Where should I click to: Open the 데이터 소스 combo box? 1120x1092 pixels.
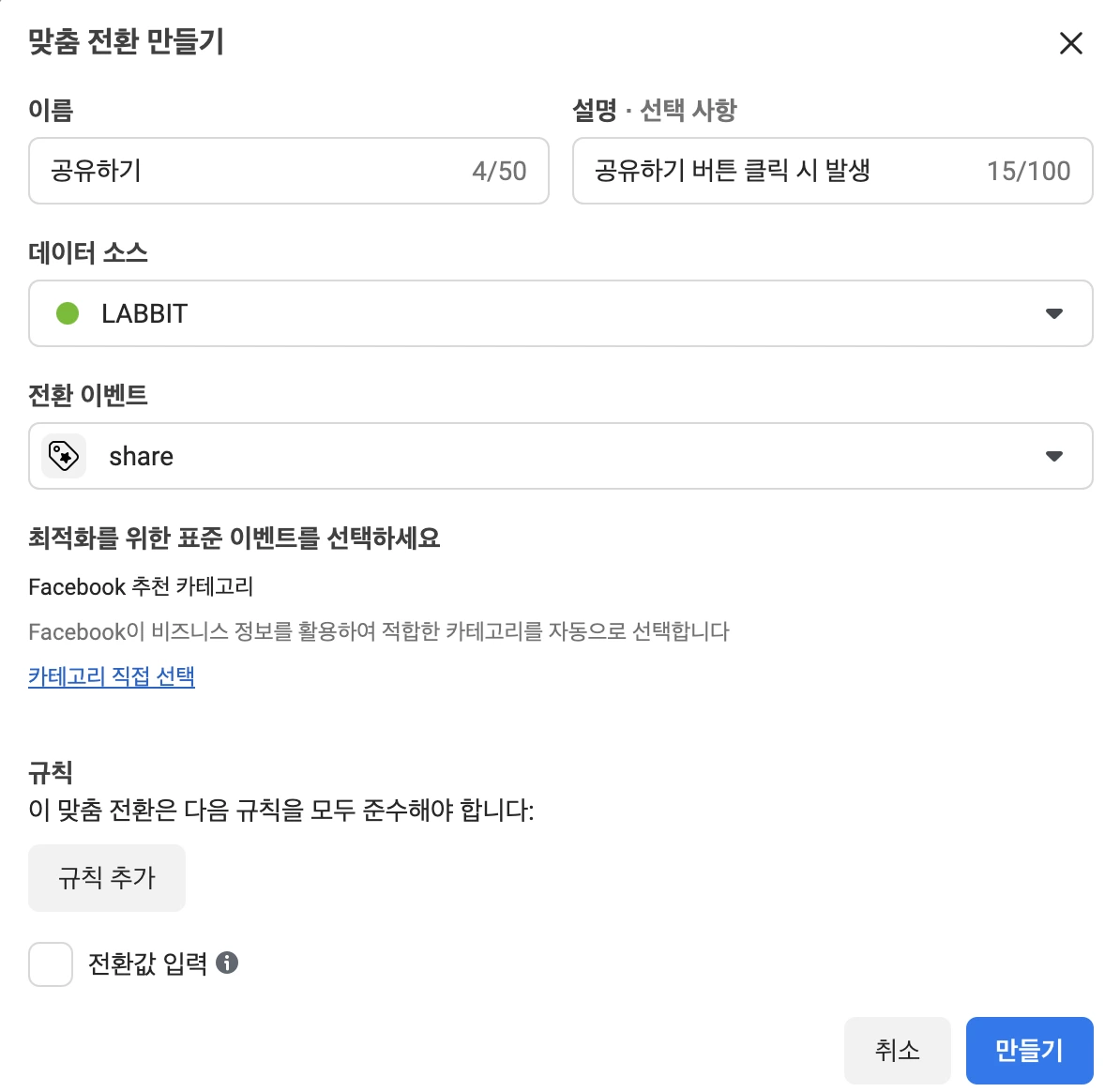click(x=561, y=313)
